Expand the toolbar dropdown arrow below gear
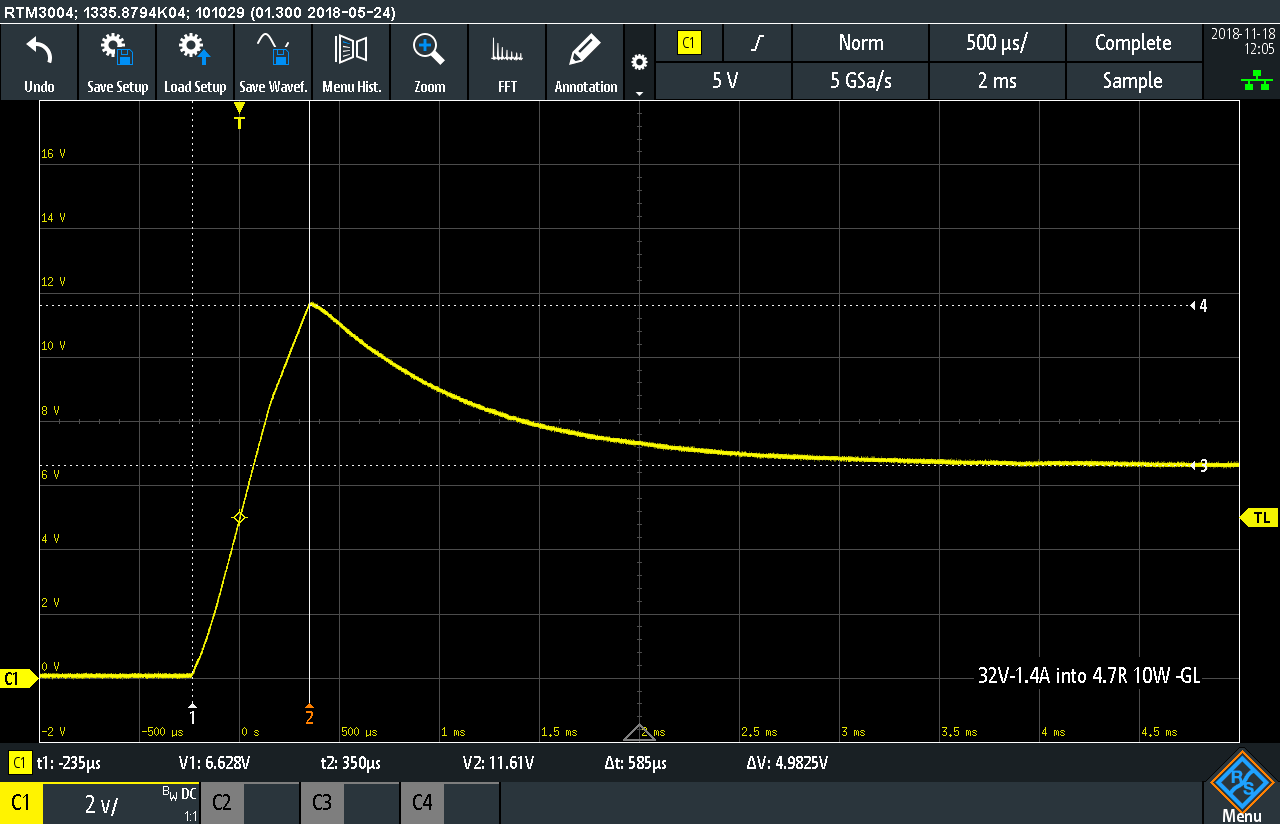1280x824 pixels. coord(639,92)
